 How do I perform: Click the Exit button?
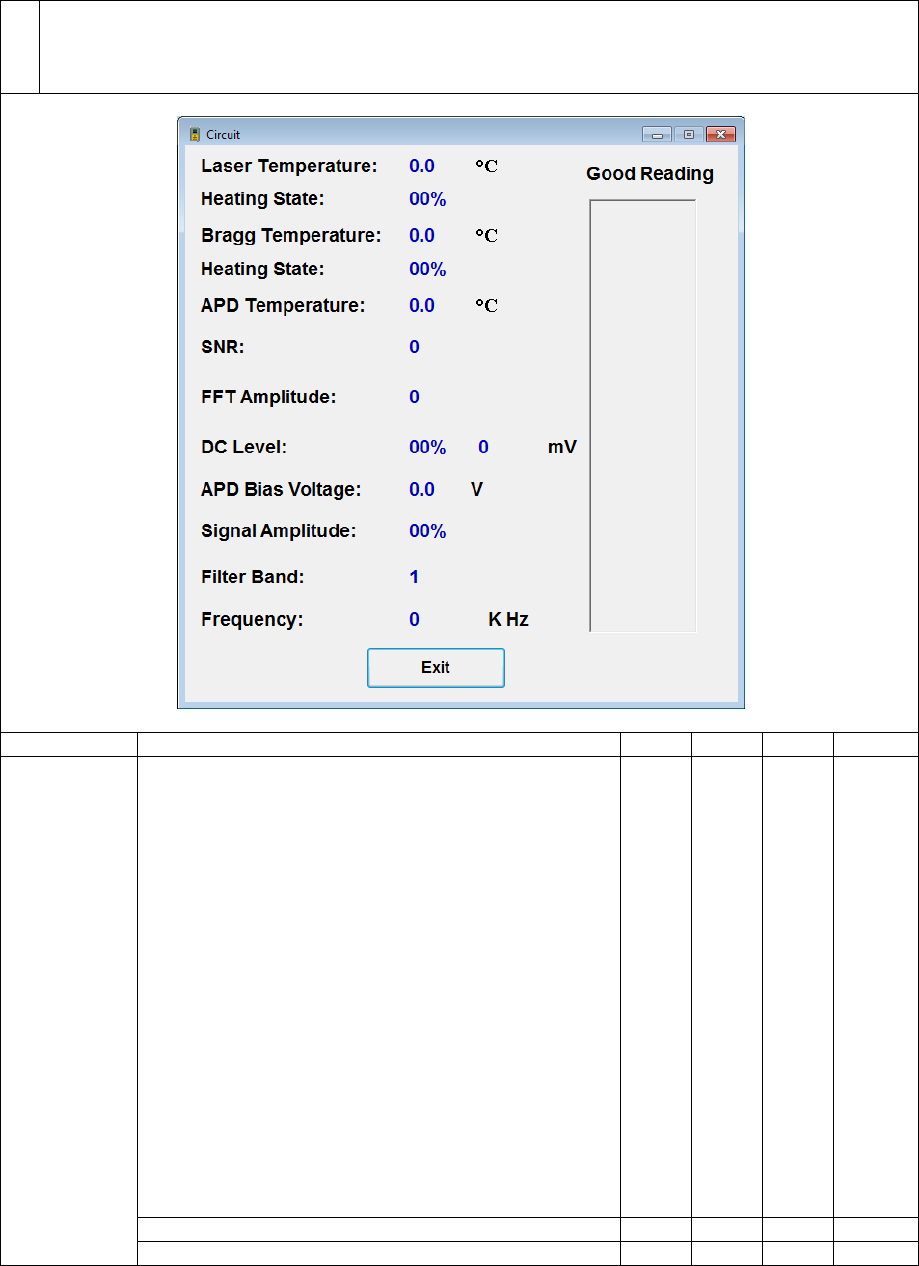[436, 668]
